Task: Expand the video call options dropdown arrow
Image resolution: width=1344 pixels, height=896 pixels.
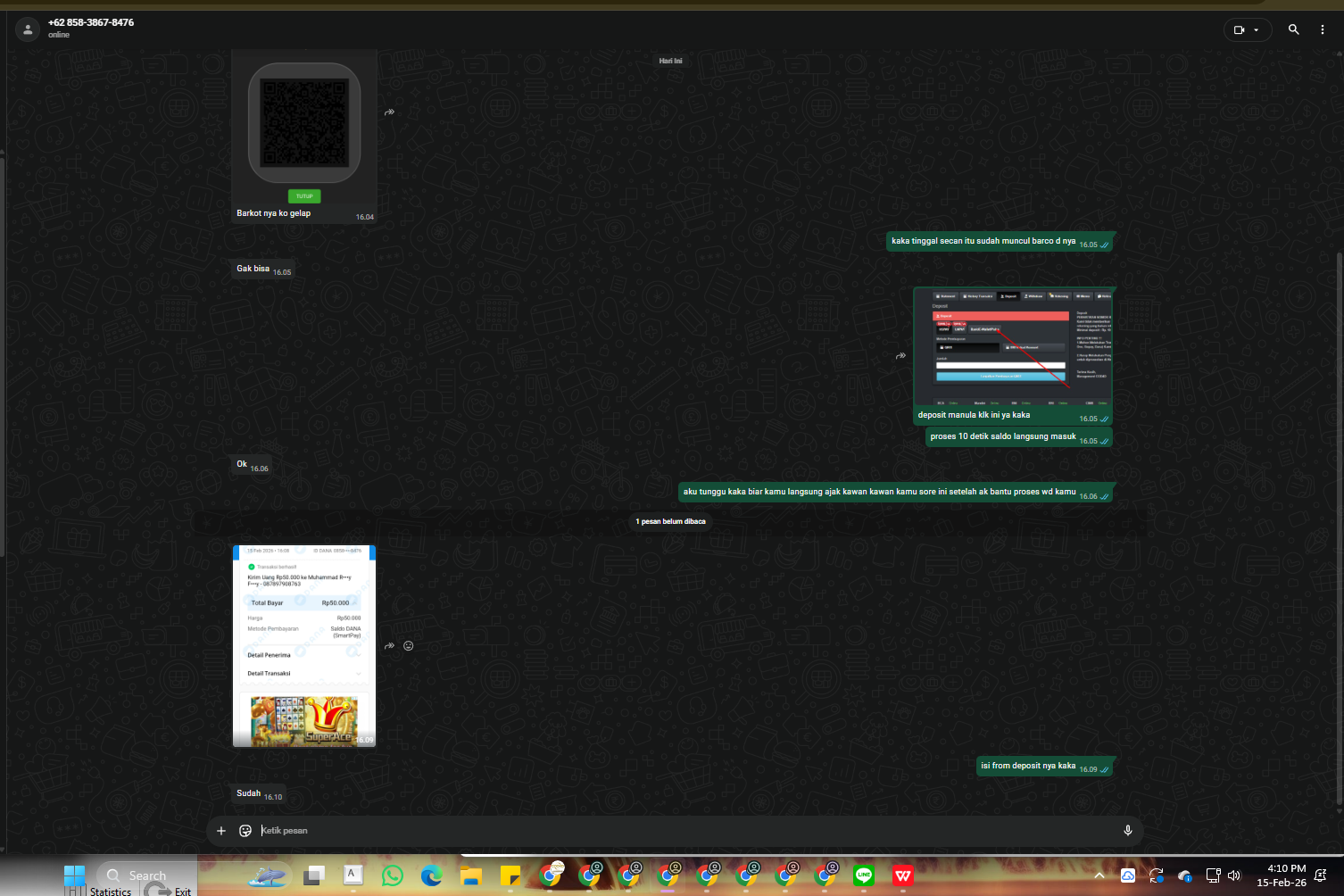Action: pos(1257,29)
